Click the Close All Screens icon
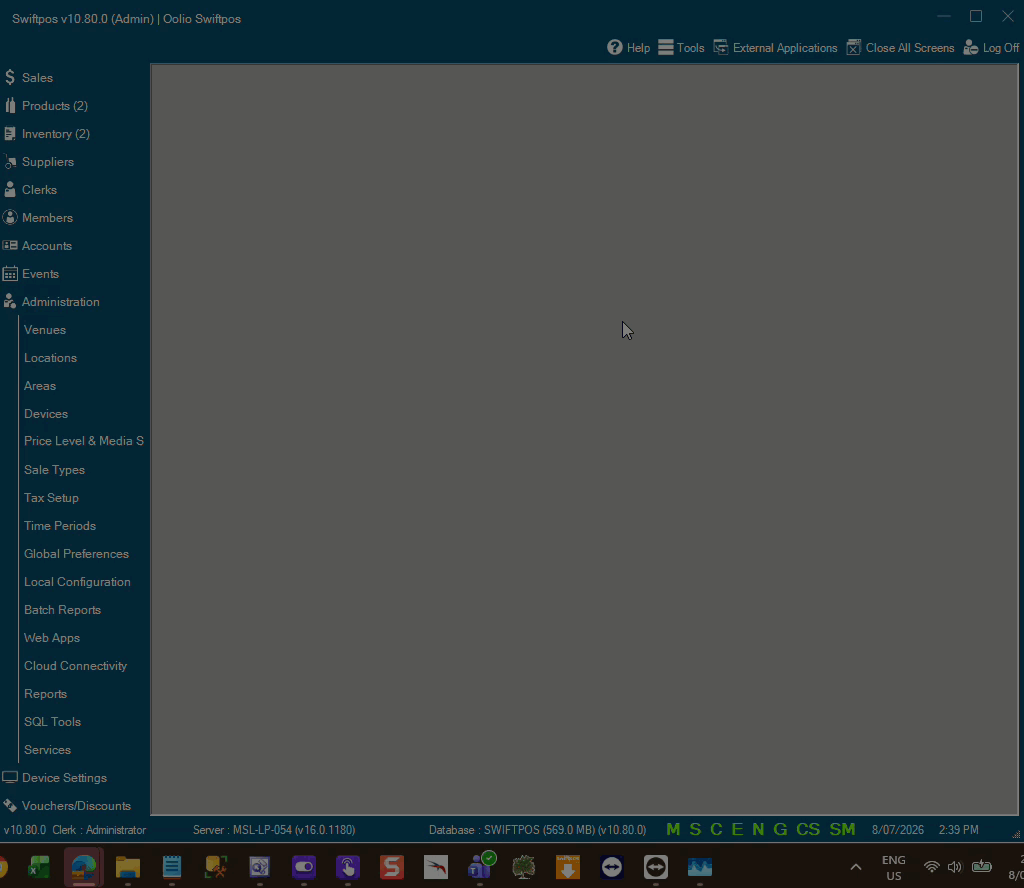Viewport: 1024px width, 888px height. pos(854,47)
